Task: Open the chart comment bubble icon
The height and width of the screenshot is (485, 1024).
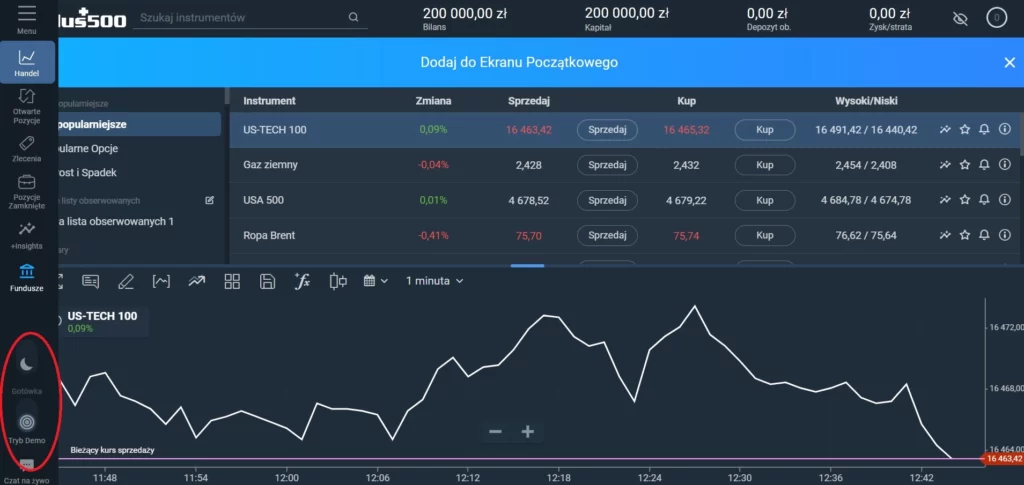Action: click(x=90, y=281)
